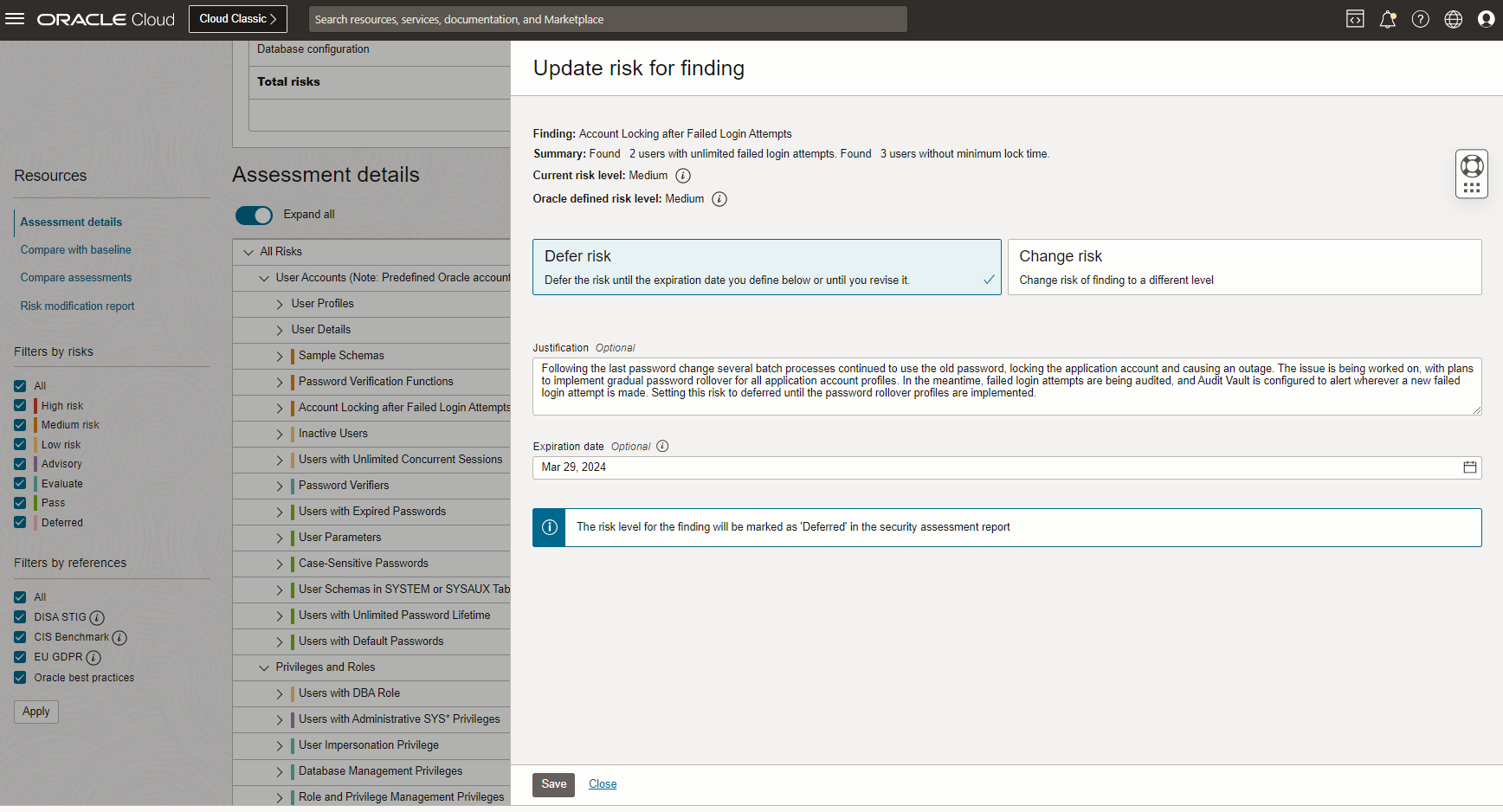Turn off the Expand all toggle
Image resolution: width=1503 pixels, height=812 pixels.
[254, 215]
